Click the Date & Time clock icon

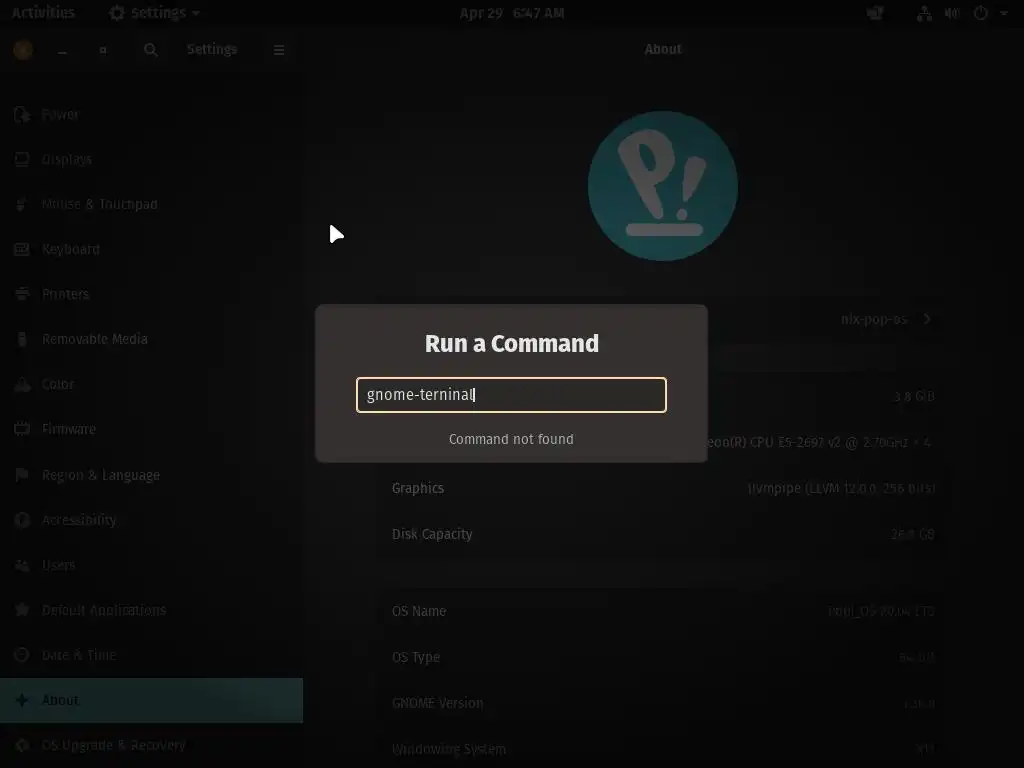click(x=22, y=655)
